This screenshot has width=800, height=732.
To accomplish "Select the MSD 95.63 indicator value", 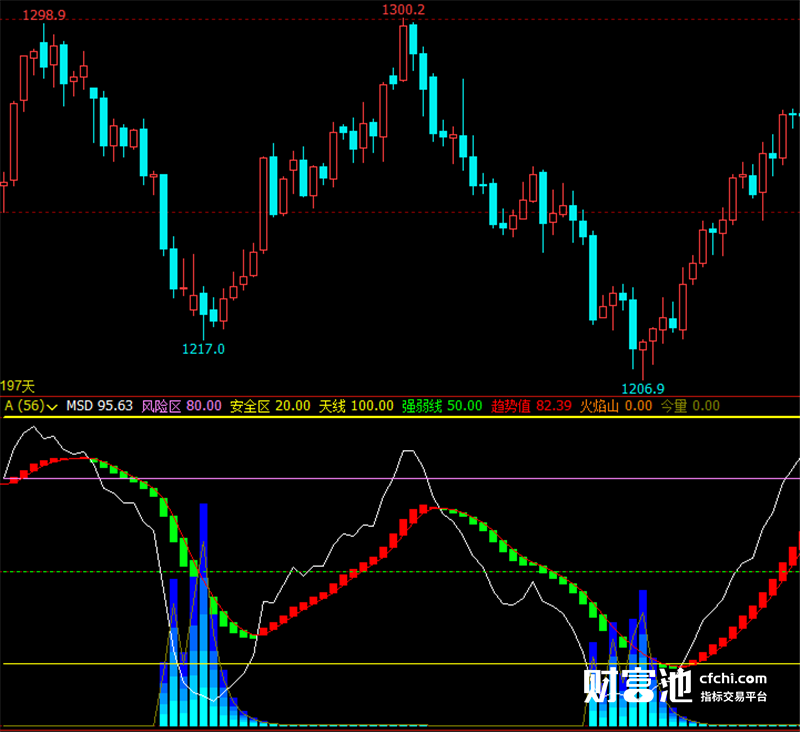I will click(99, 406).
